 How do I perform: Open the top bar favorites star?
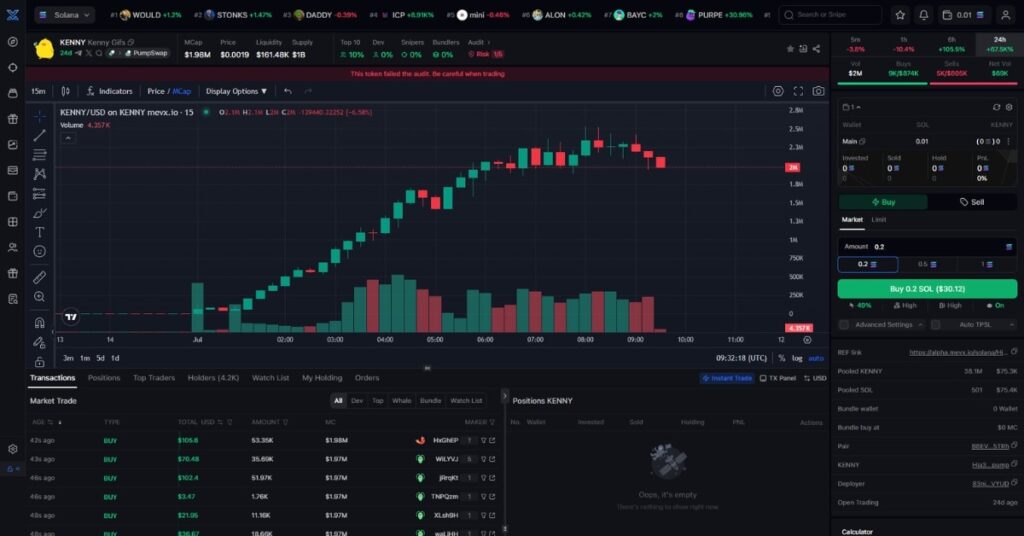901,15
